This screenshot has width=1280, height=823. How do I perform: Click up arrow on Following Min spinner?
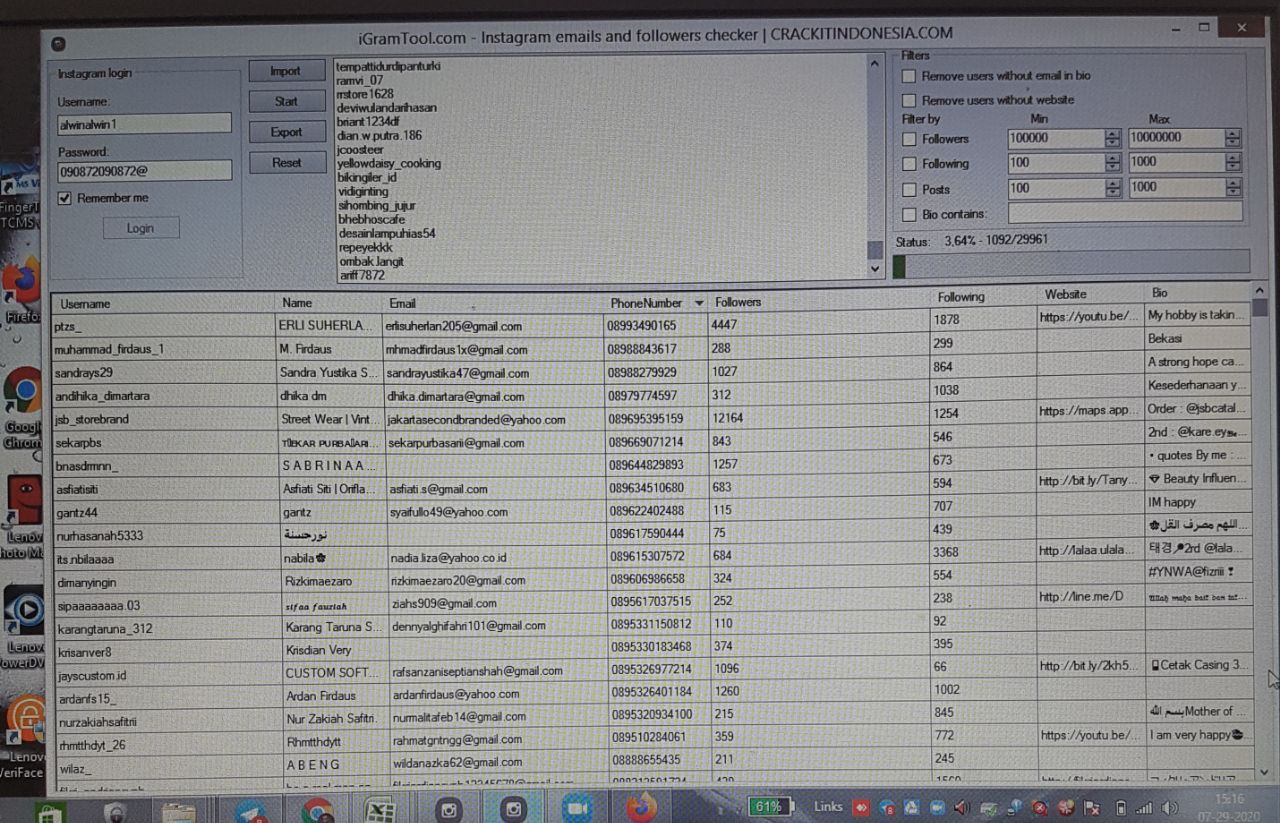[x=1113, y=158]
